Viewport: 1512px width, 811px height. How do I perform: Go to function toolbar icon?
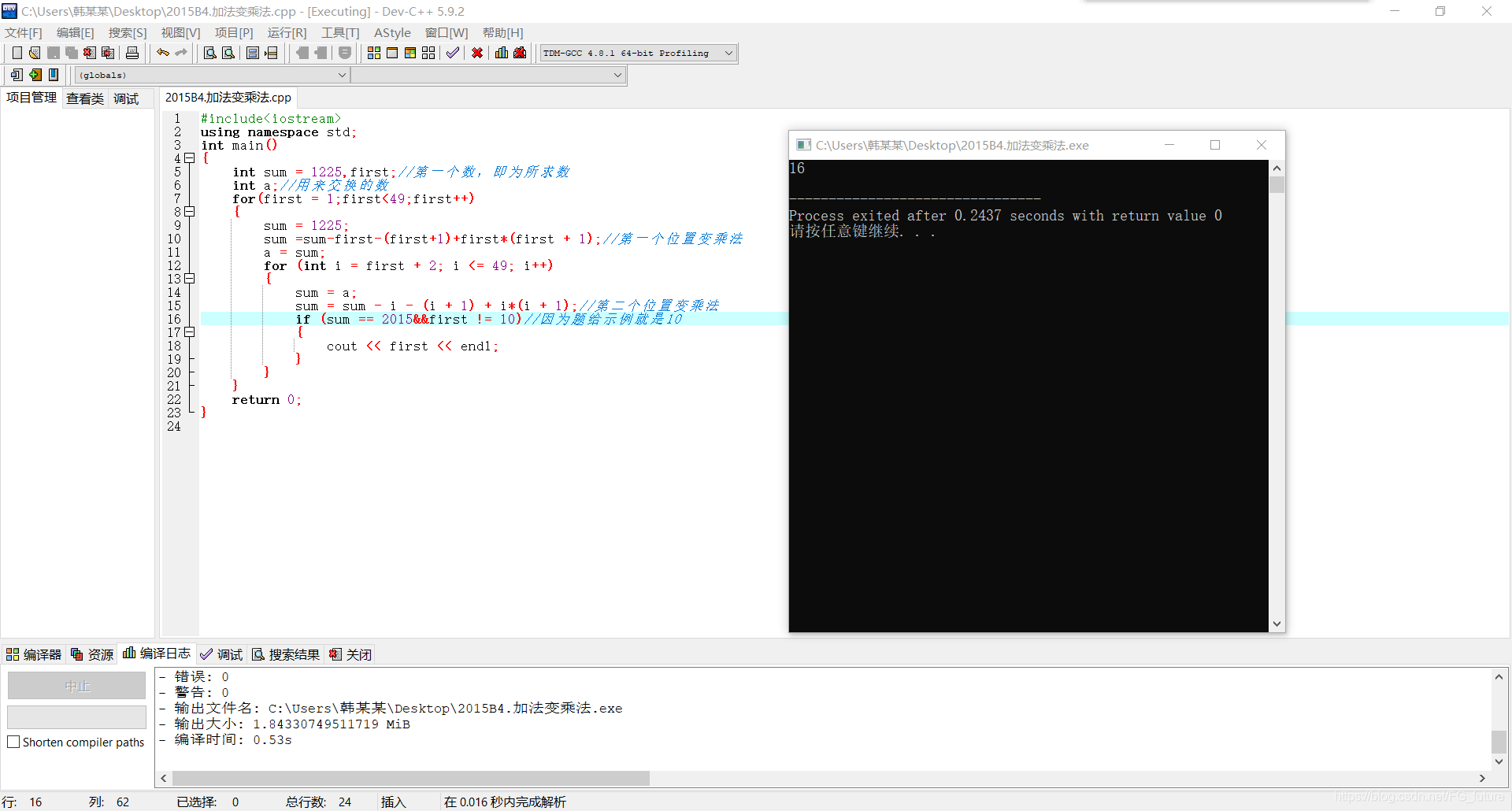pos(253,53)
